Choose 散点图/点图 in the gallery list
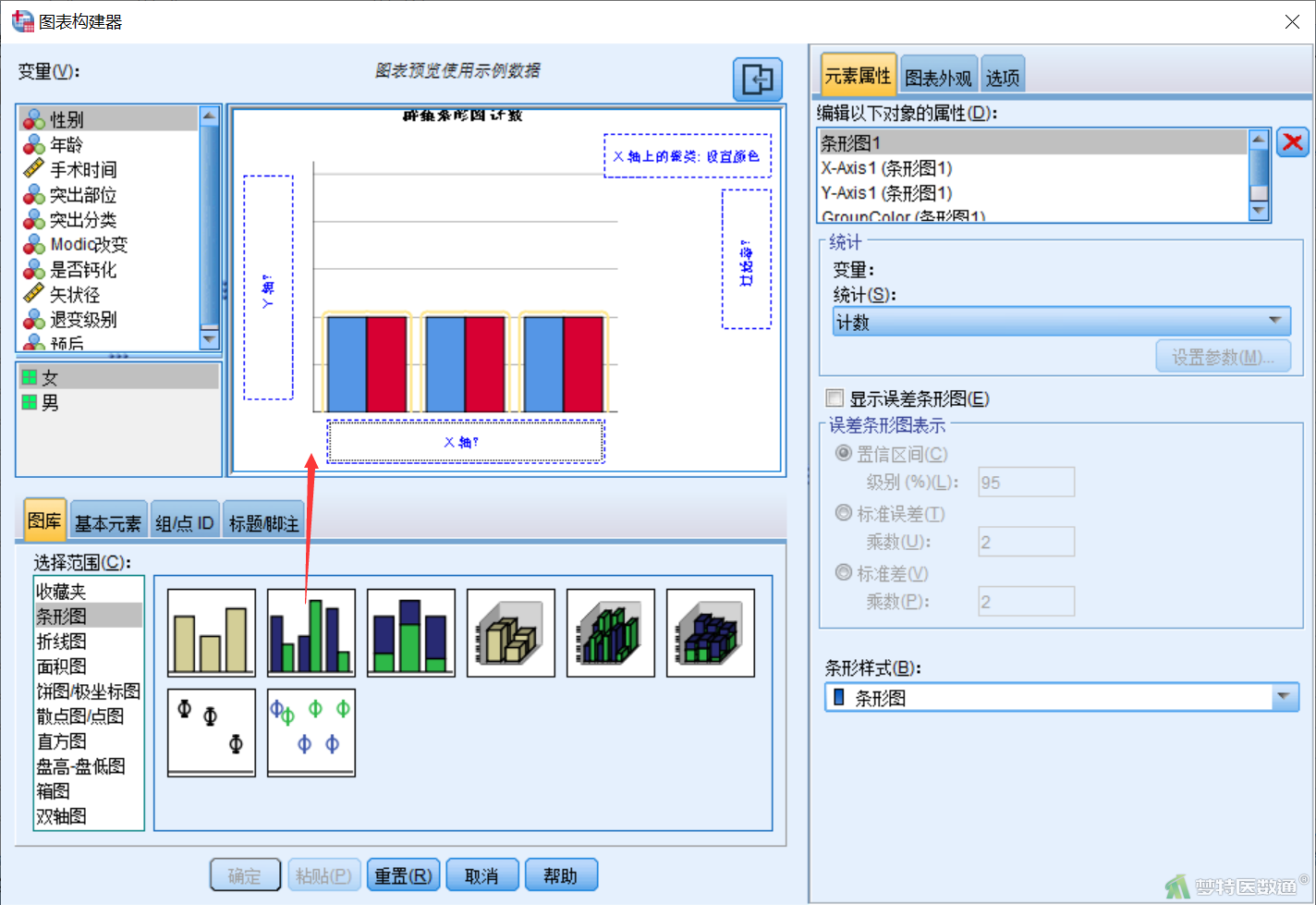Image resolution: width=1316 pixels, height=905 pixels. 89,715
